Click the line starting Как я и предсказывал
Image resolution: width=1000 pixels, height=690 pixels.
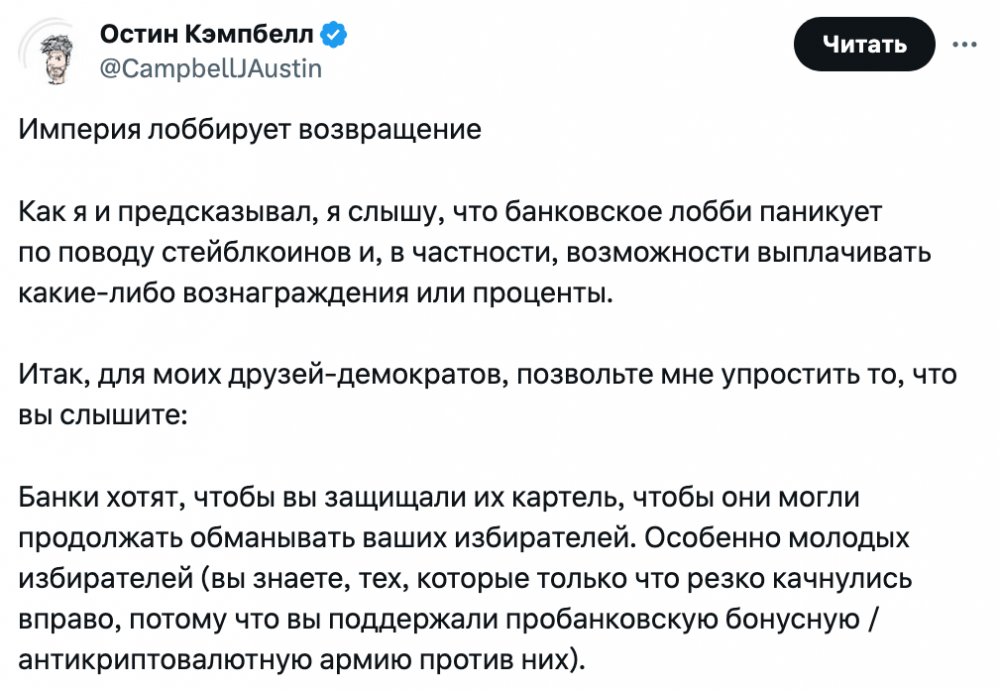coord(450,211)
